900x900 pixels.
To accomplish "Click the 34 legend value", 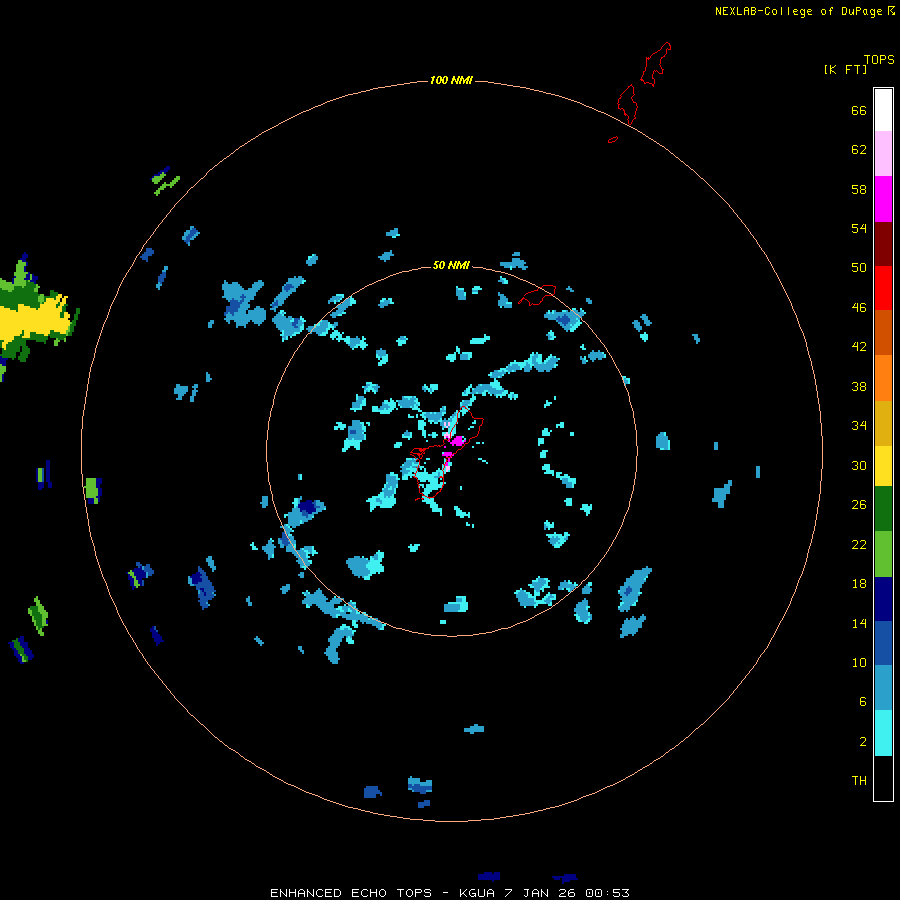I will click(859, 425).
